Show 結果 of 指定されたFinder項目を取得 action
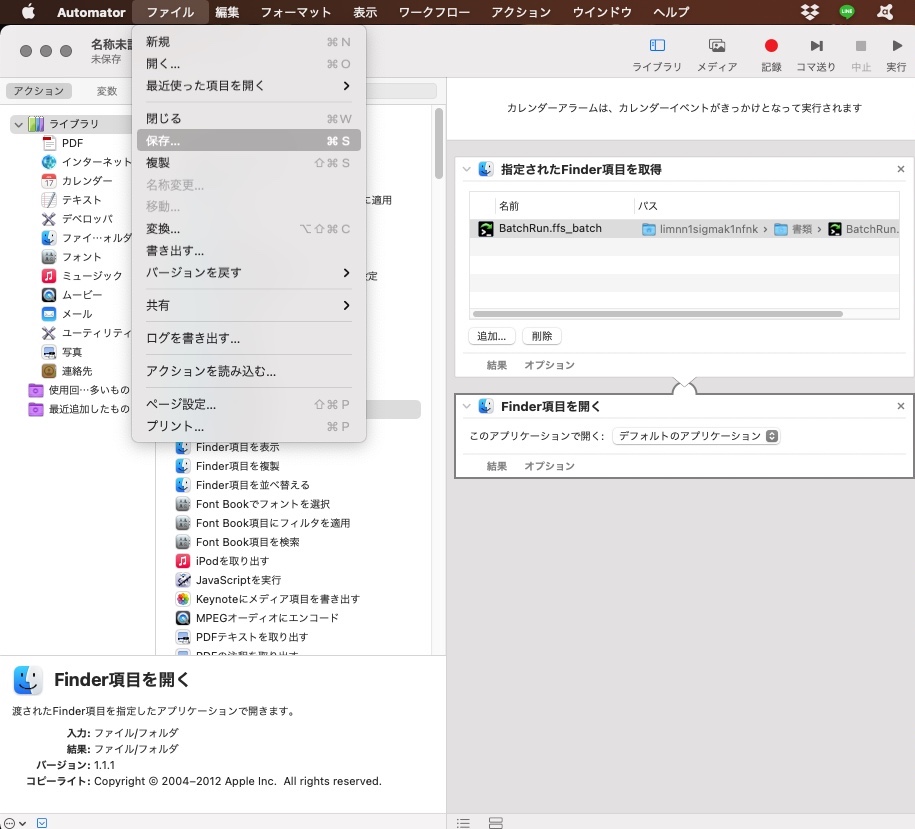The height and width of the screenshot is (829, 915). 497,365
